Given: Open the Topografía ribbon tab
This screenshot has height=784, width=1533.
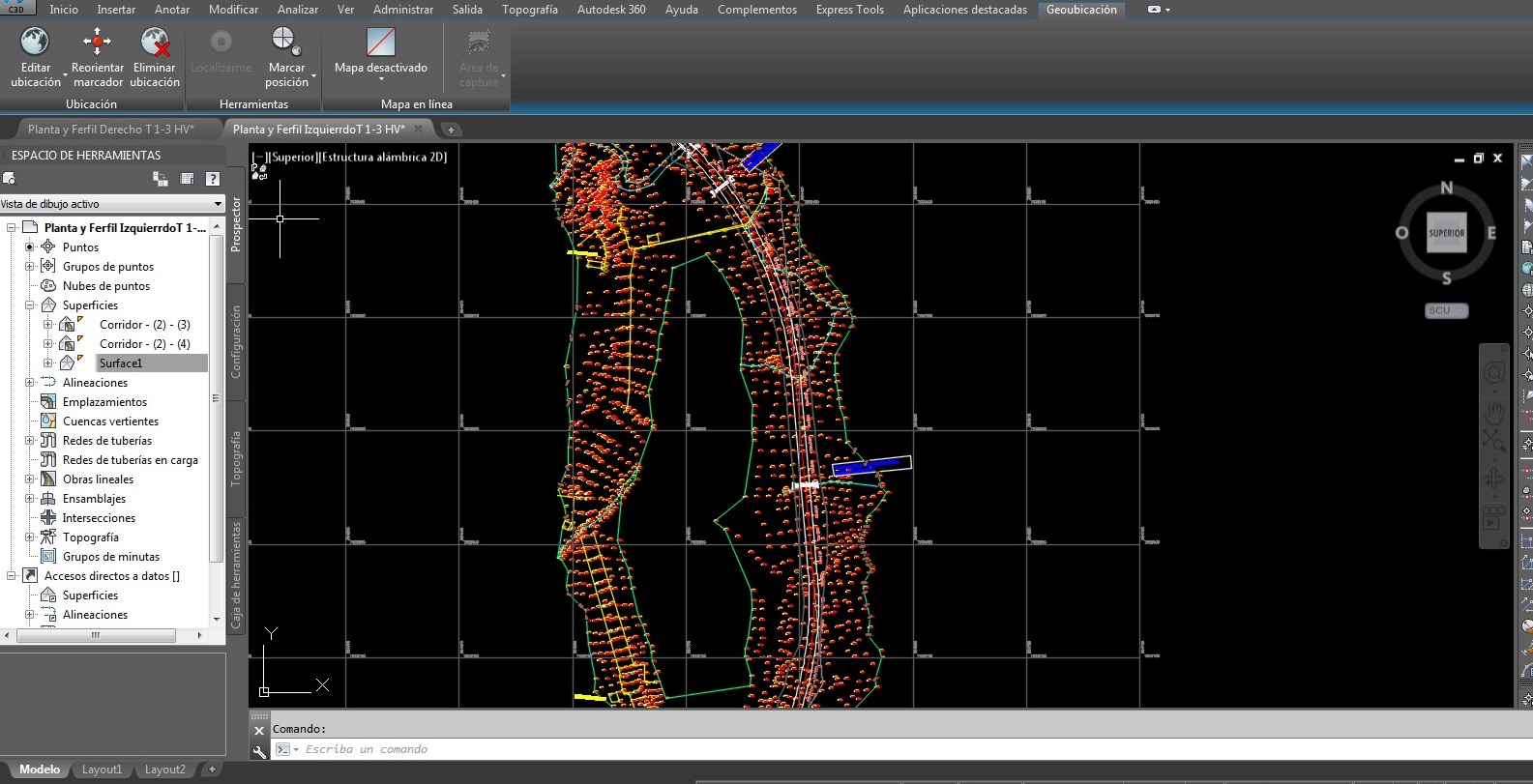Looking at the screenshot, I should 529,10.
